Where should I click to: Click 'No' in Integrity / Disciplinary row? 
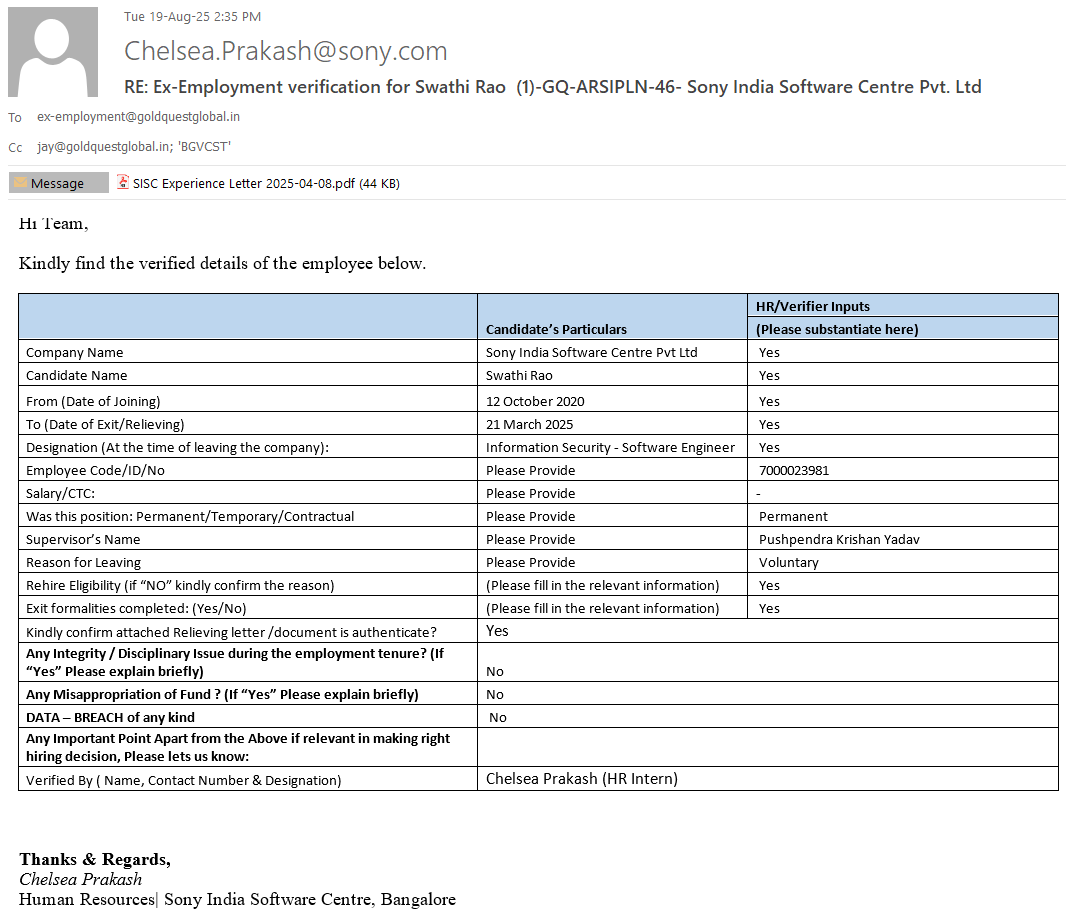click(x=495, y=672)
